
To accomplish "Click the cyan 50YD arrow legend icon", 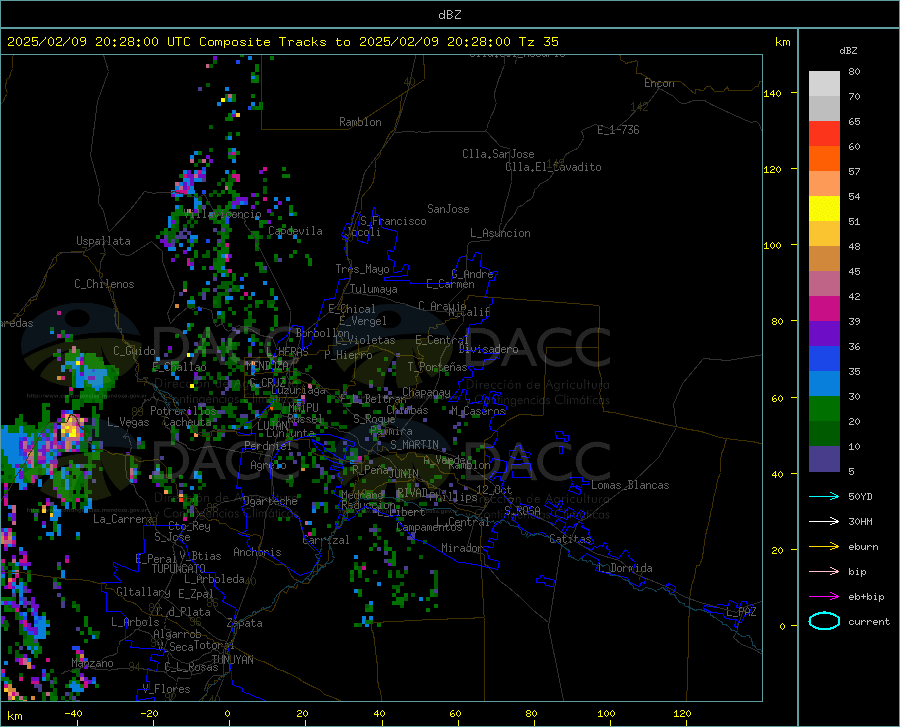I will [x=824, y=496].
